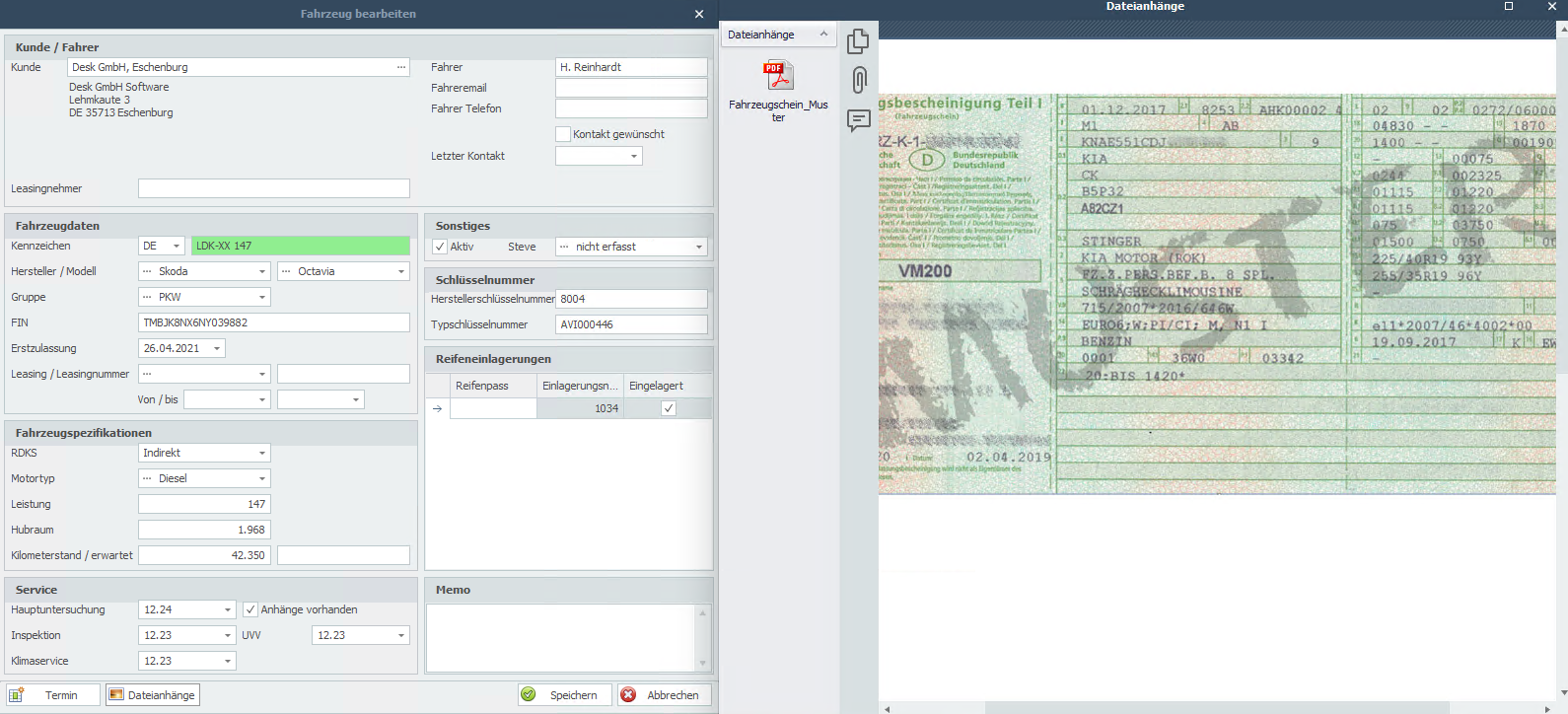Toggle Eingelagert checkbox for entry 1034

[669, 408]
